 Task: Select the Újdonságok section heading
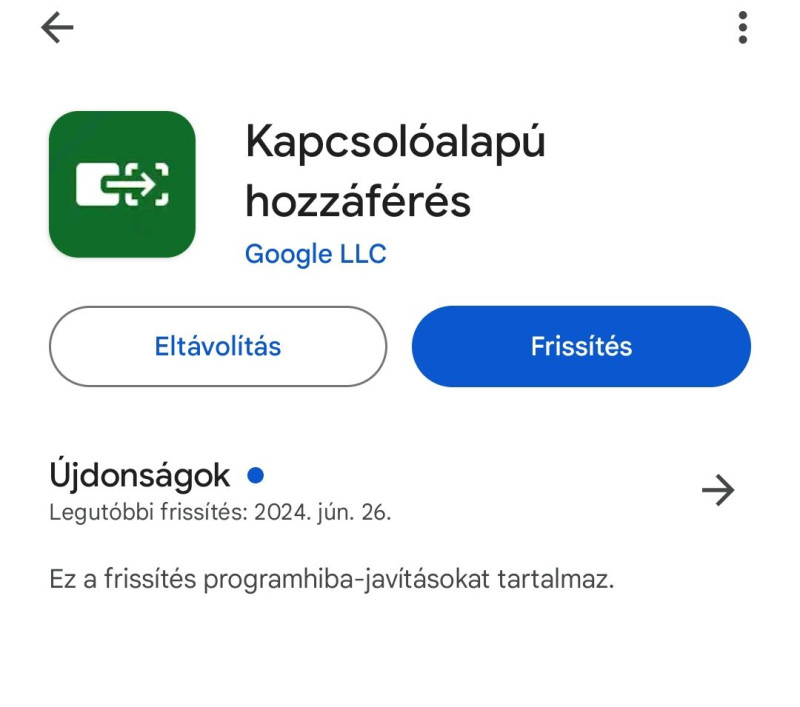pos(140,475)
